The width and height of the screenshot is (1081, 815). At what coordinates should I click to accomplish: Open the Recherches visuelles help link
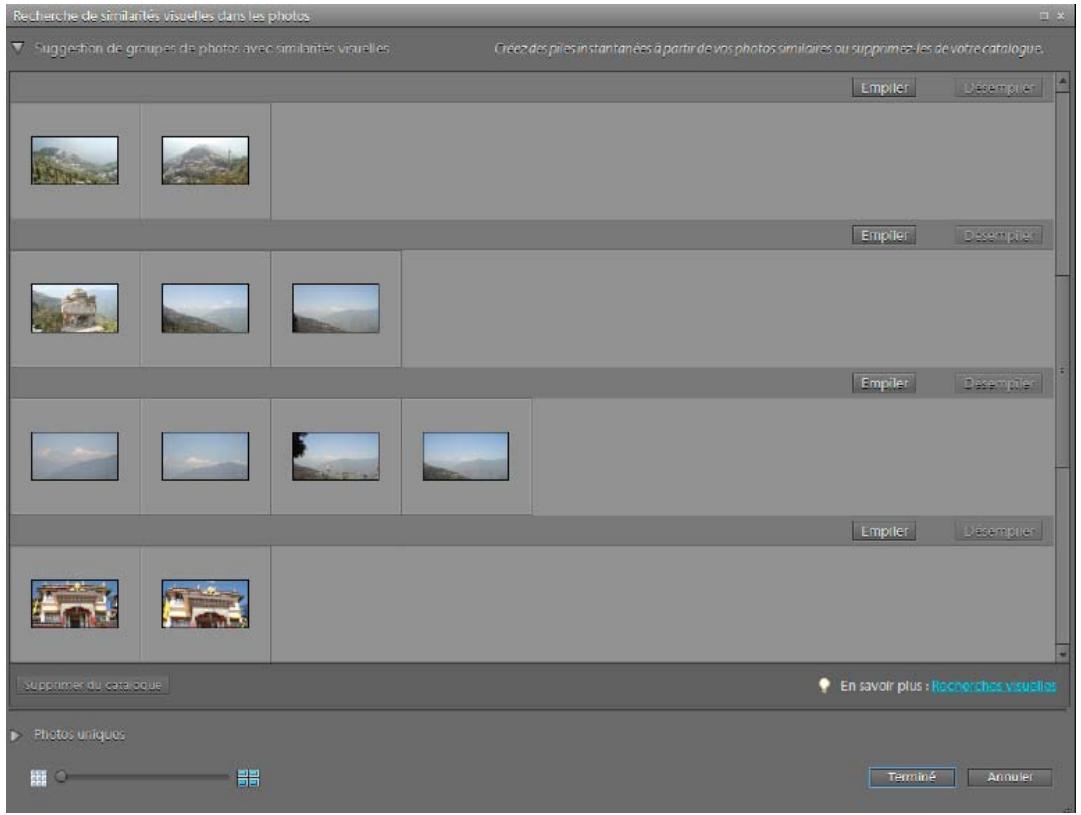993,685
